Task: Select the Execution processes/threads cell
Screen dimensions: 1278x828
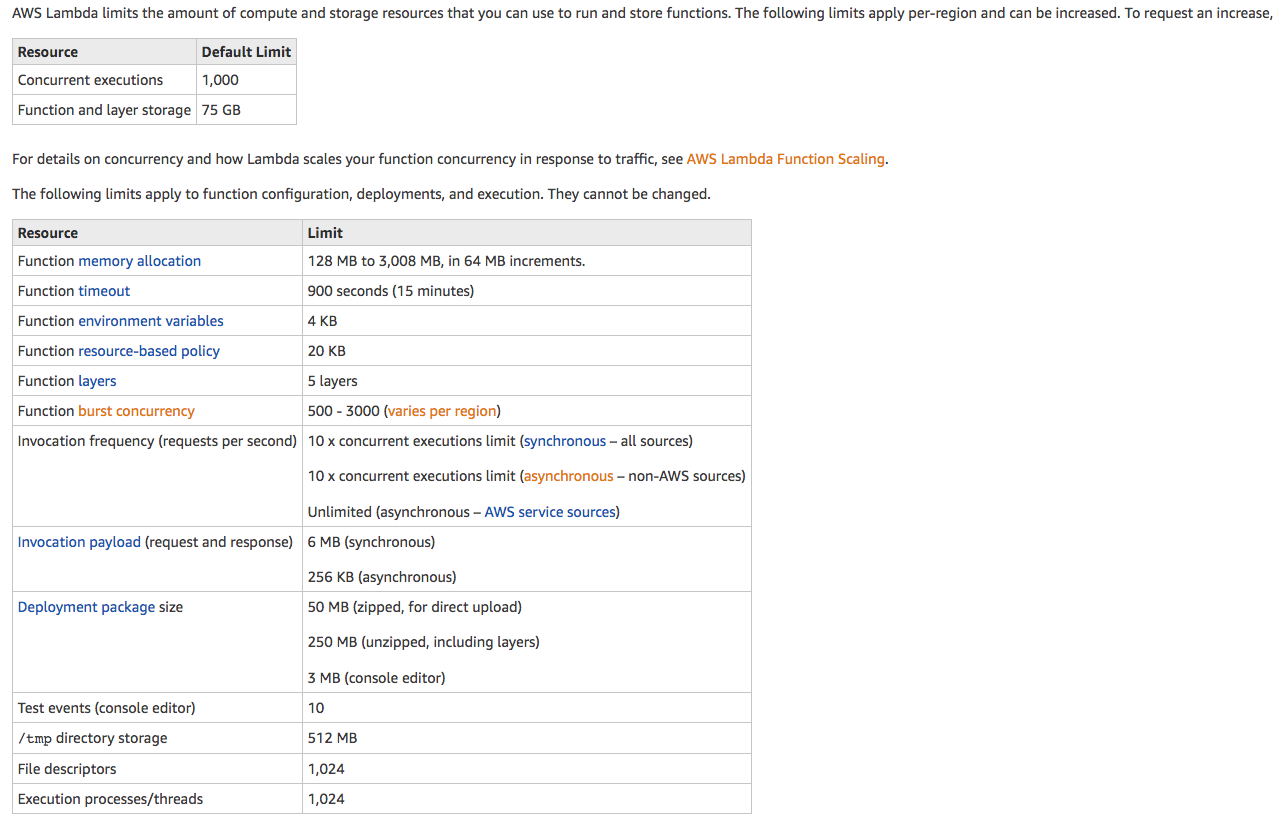Action: 157,799
